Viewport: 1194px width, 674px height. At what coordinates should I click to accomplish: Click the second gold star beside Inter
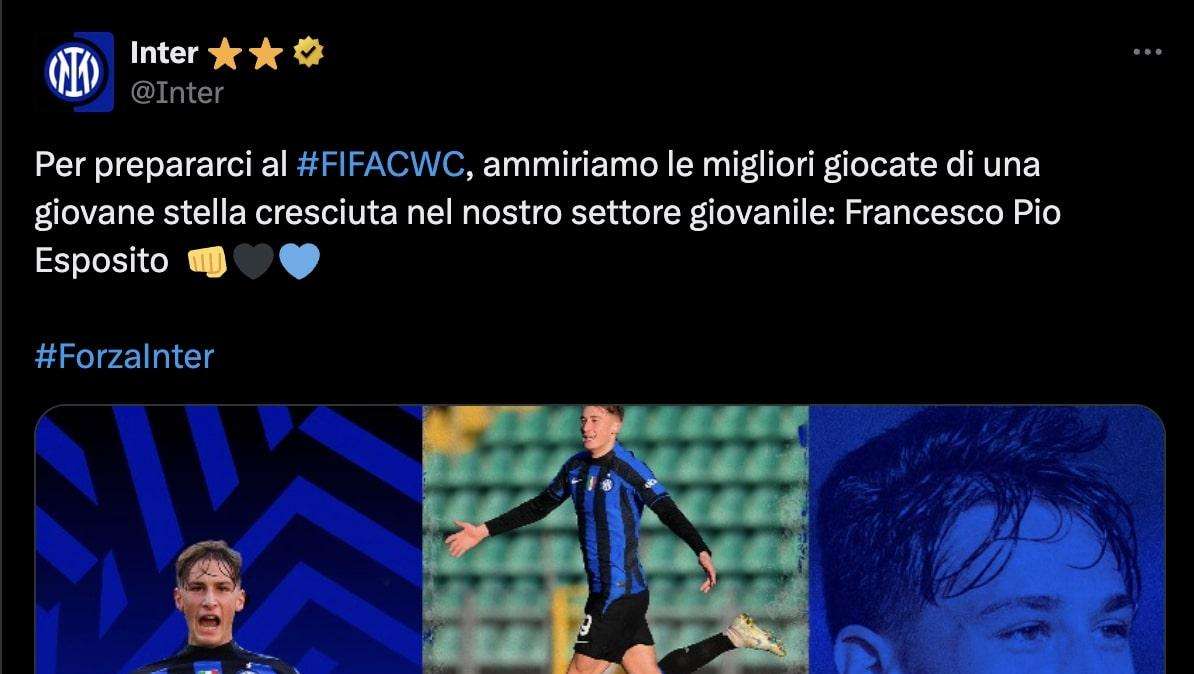[x=266, y=54]
